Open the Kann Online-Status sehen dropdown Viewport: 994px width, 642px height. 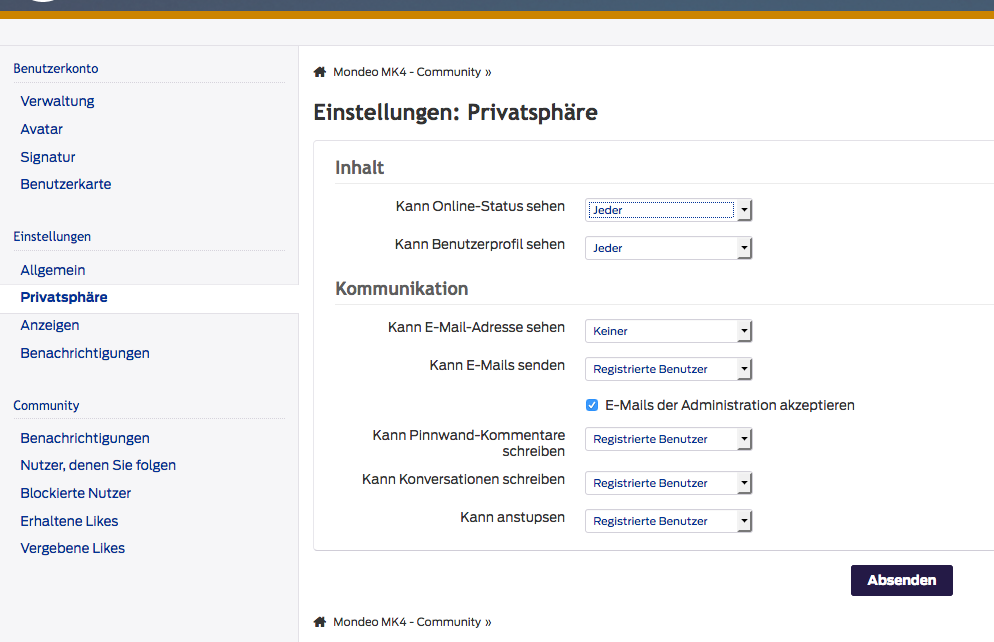click(x=668, y=210)
